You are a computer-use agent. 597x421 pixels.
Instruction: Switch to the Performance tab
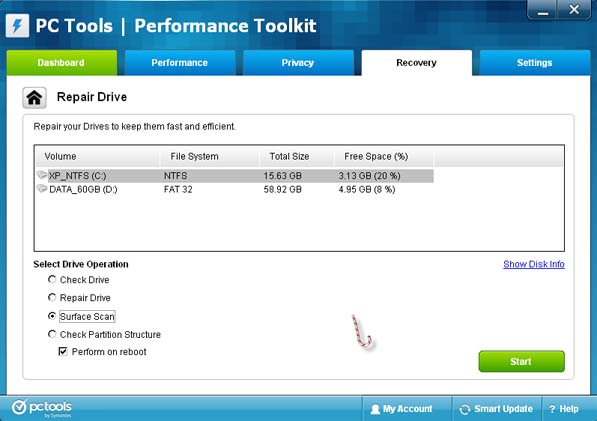[x=180, y=63]
